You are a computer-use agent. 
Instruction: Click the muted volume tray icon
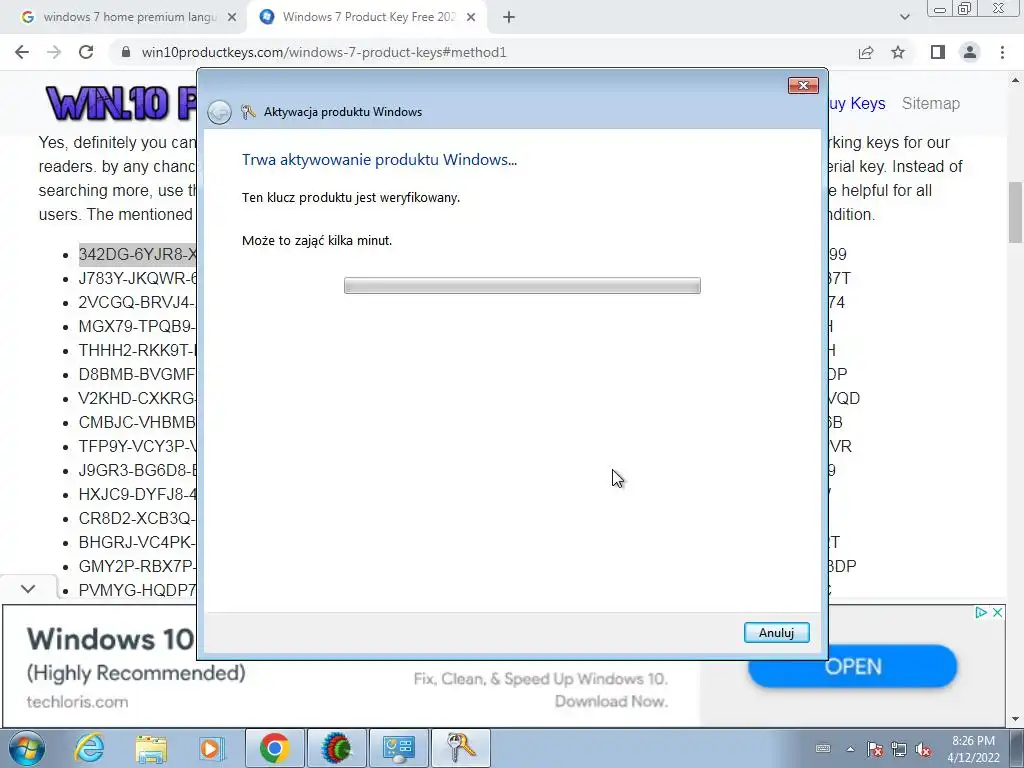point(923,749)
